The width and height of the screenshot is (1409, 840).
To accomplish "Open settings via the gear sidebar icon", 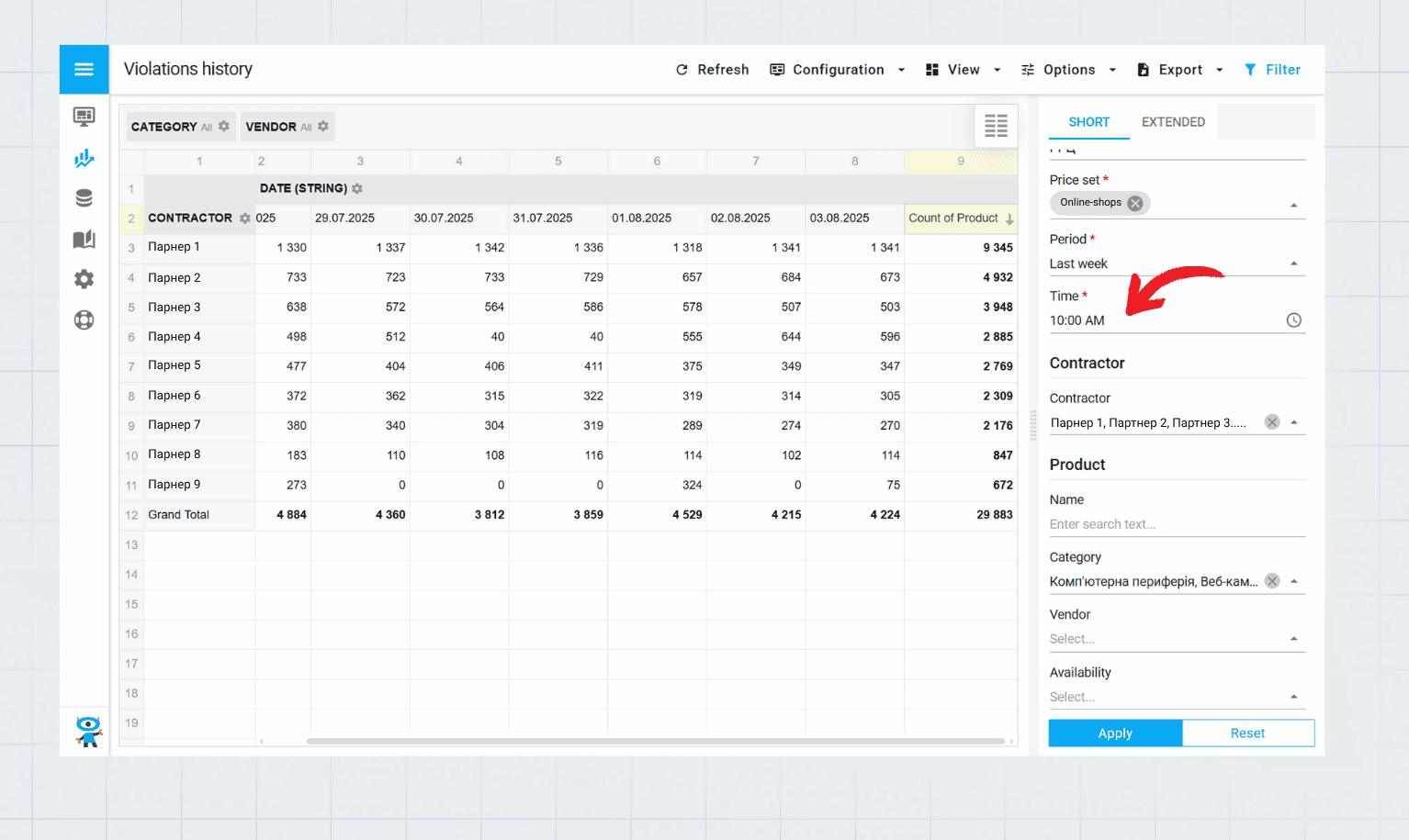I will pos(84,279).
